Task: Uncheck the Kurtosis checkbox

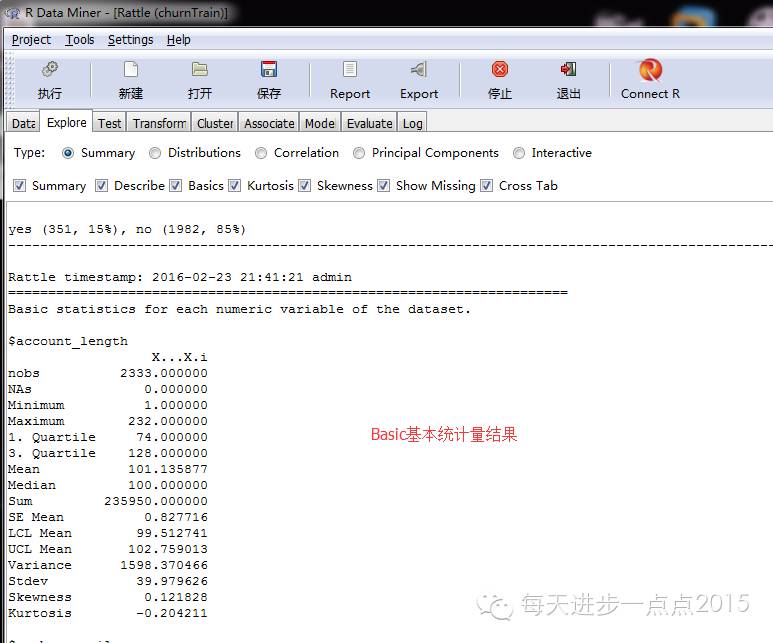Action: tap(235, 186)
